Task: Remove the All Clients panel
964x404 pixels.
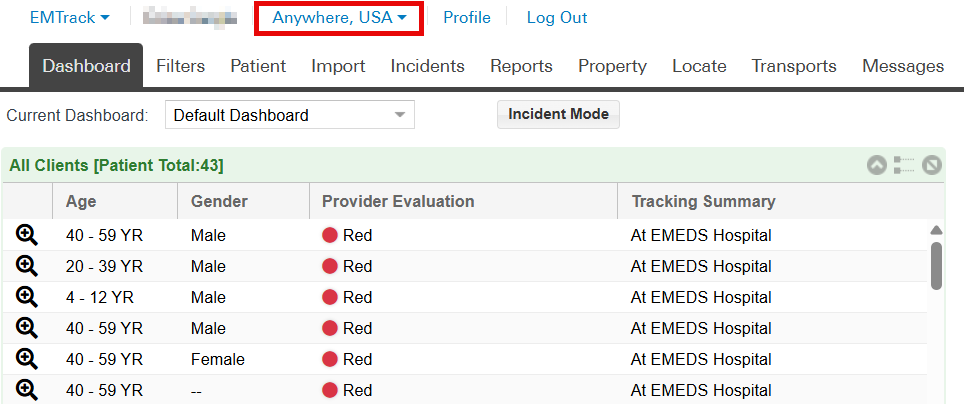Action: coord(931,165)
